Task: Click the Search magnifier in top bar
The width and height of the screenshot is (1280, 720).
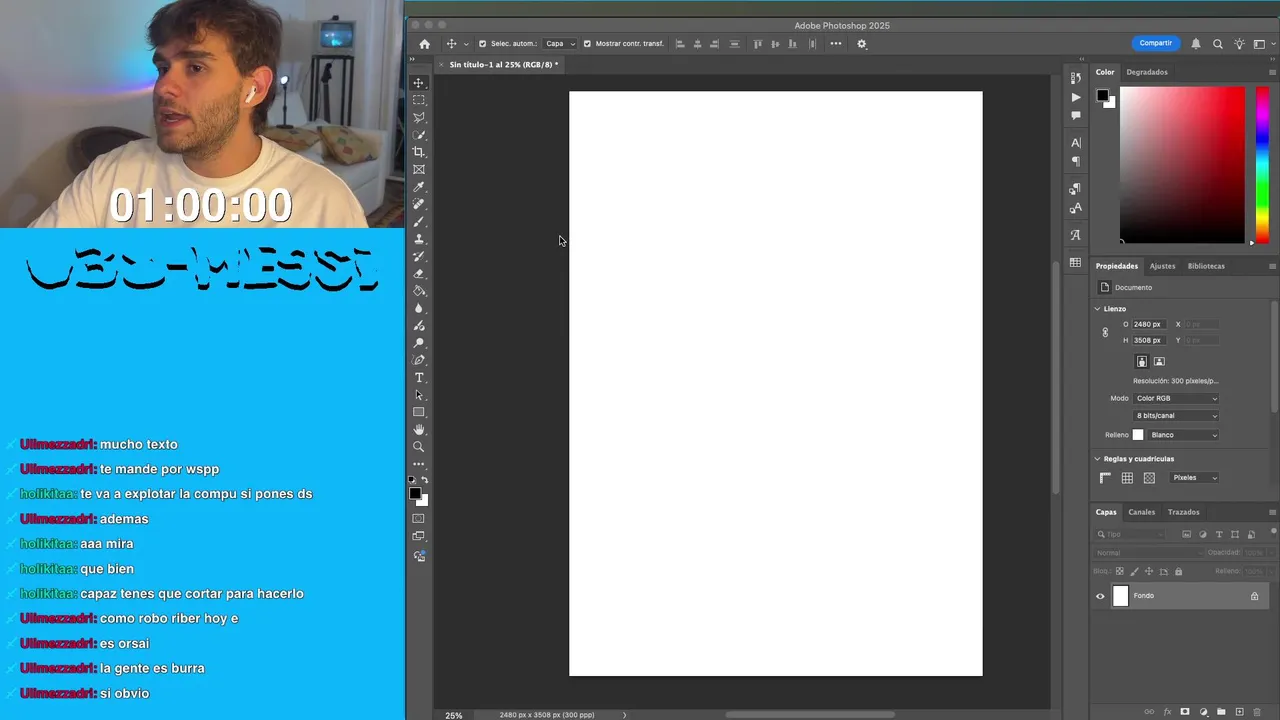Action: click(x=1218, y=44)
